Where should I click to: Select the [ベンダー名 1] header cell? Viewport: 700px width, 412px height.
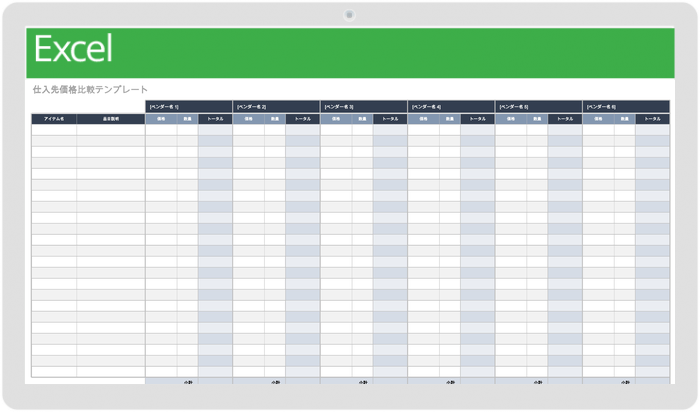(189, 107)
